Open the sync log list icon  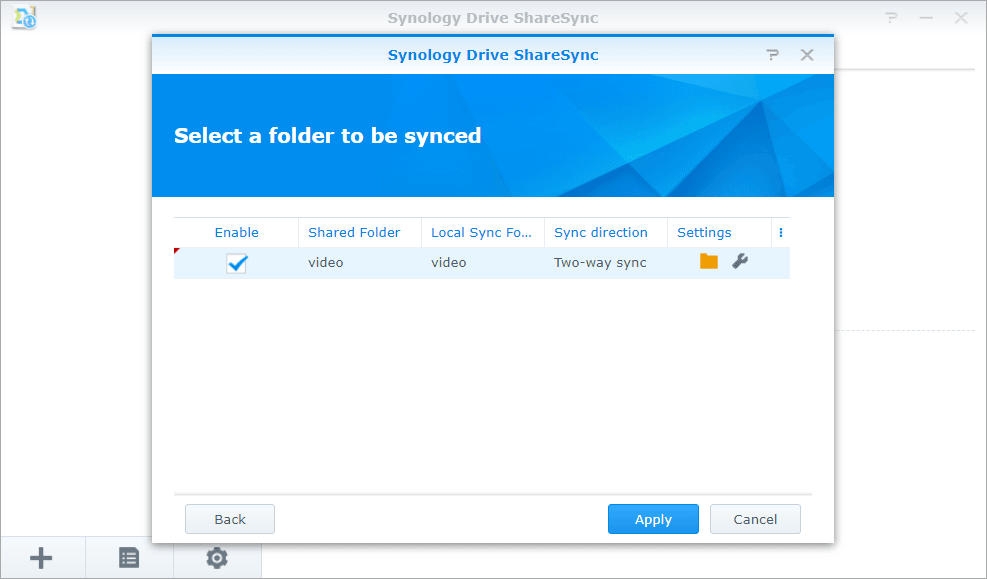pyautogui.click(x=129, y=557)
